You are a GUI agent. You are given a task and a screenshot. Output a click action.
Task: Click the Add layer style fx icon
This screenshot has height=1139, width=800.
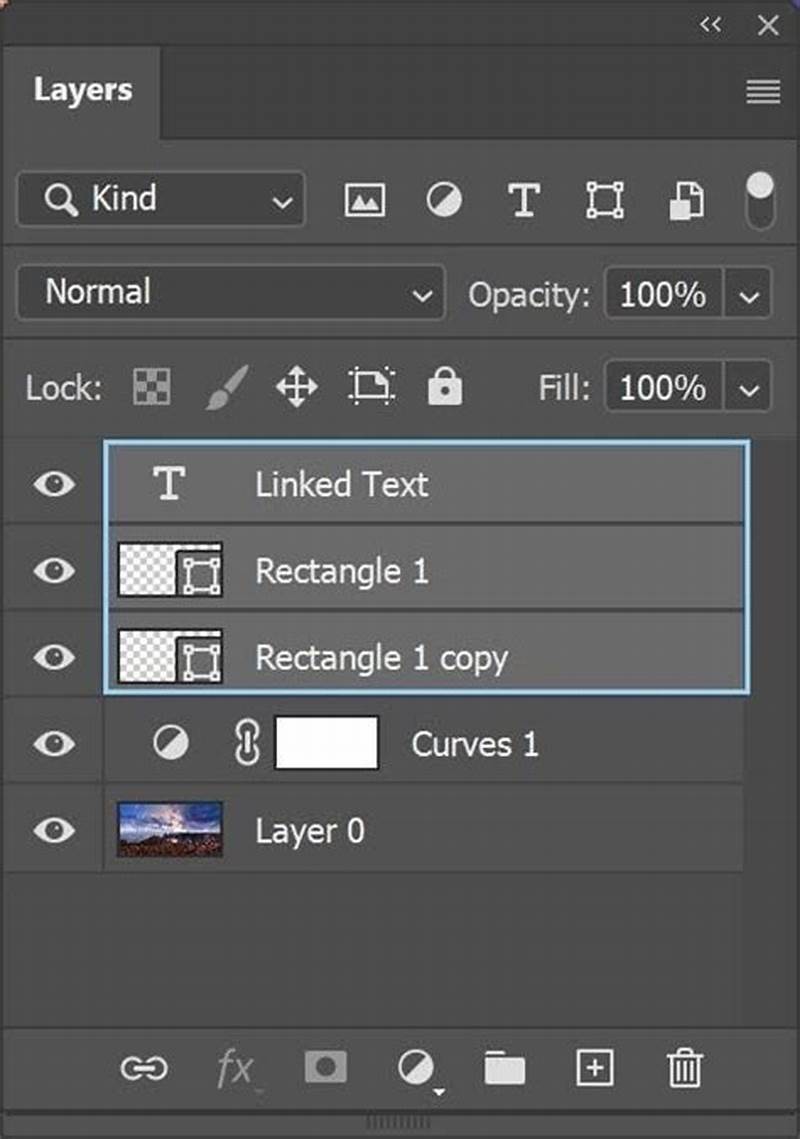coord(235,1068)
